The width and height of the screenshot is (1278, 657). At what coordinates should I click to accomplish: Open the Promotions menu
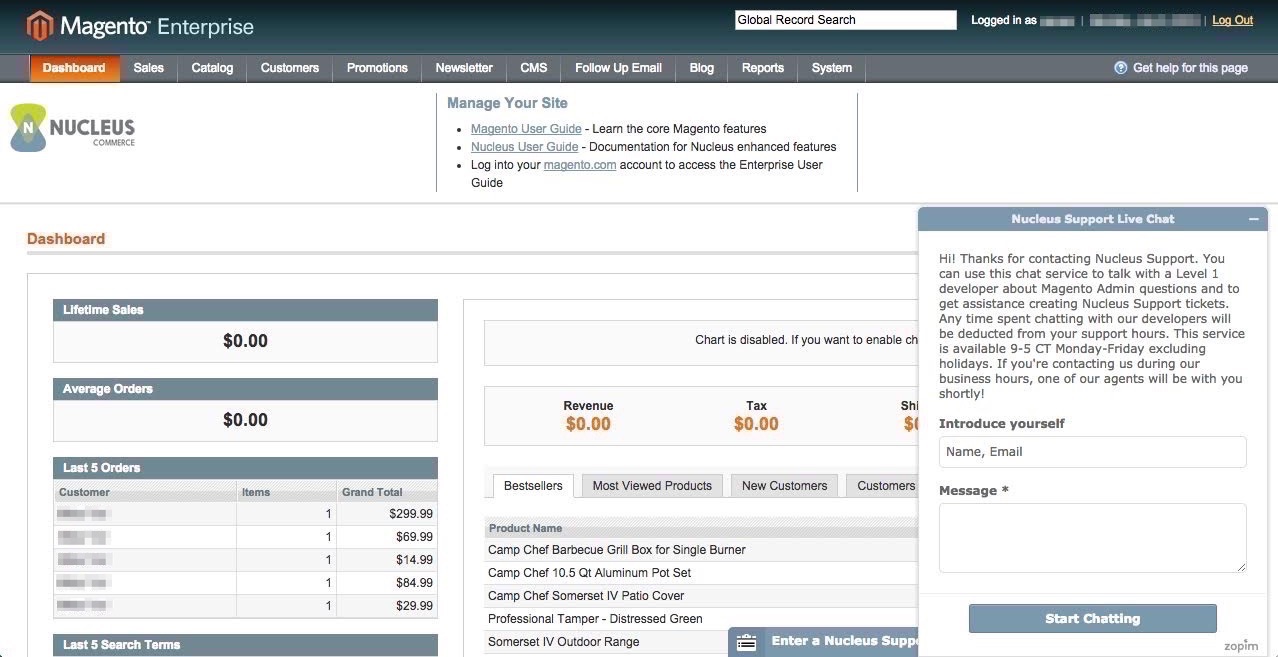pyautogui.click(x=377, y=68)
